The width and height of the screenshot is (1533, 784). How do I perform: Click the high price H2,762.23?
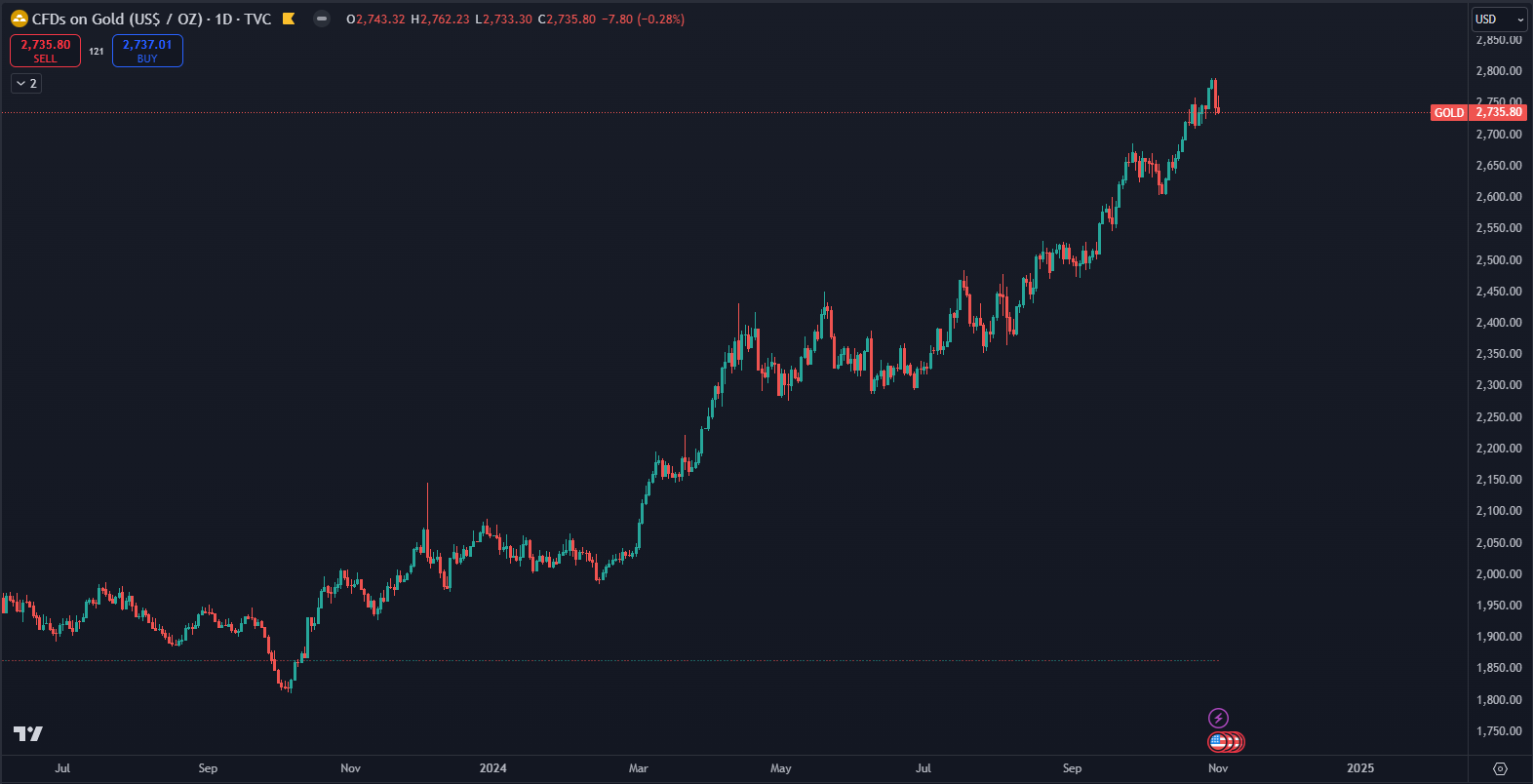(442, 19)
